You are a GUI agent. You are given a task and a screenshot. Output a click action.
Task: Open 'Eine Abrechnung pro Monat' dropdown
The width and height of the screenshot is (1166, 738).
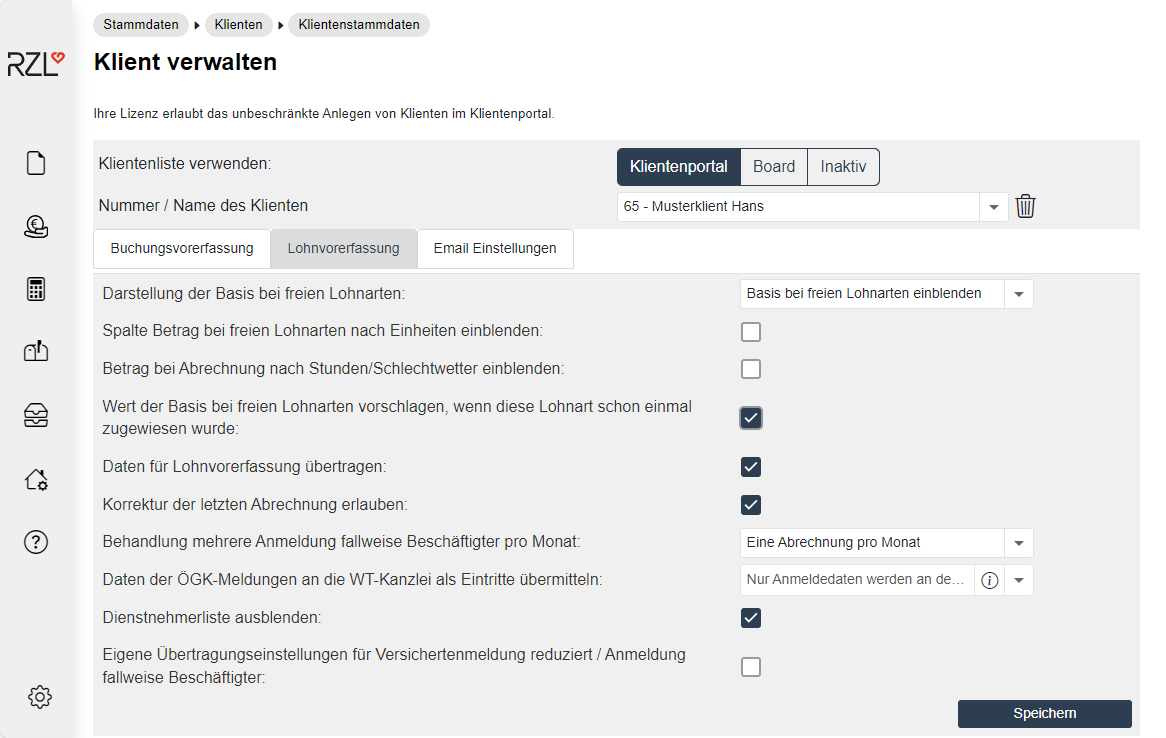tap(1018, 543)
